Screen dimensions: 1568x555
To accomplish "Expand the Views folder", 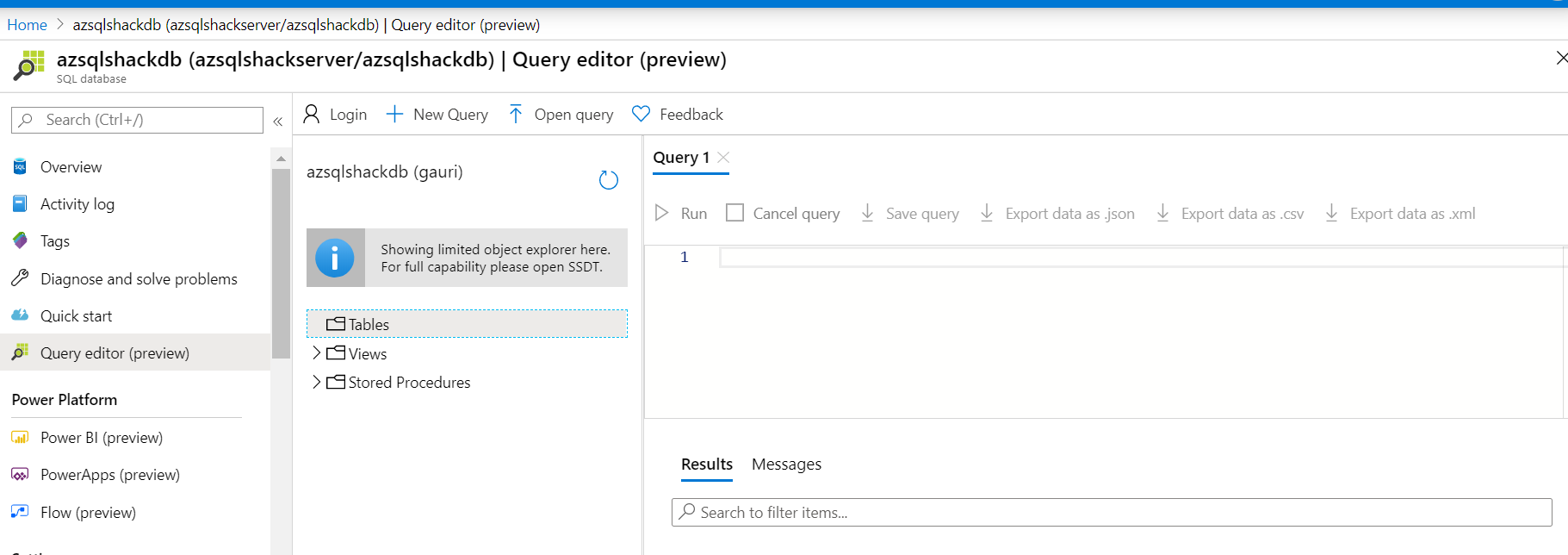I will pyautogui.click(x=317, y=353).
